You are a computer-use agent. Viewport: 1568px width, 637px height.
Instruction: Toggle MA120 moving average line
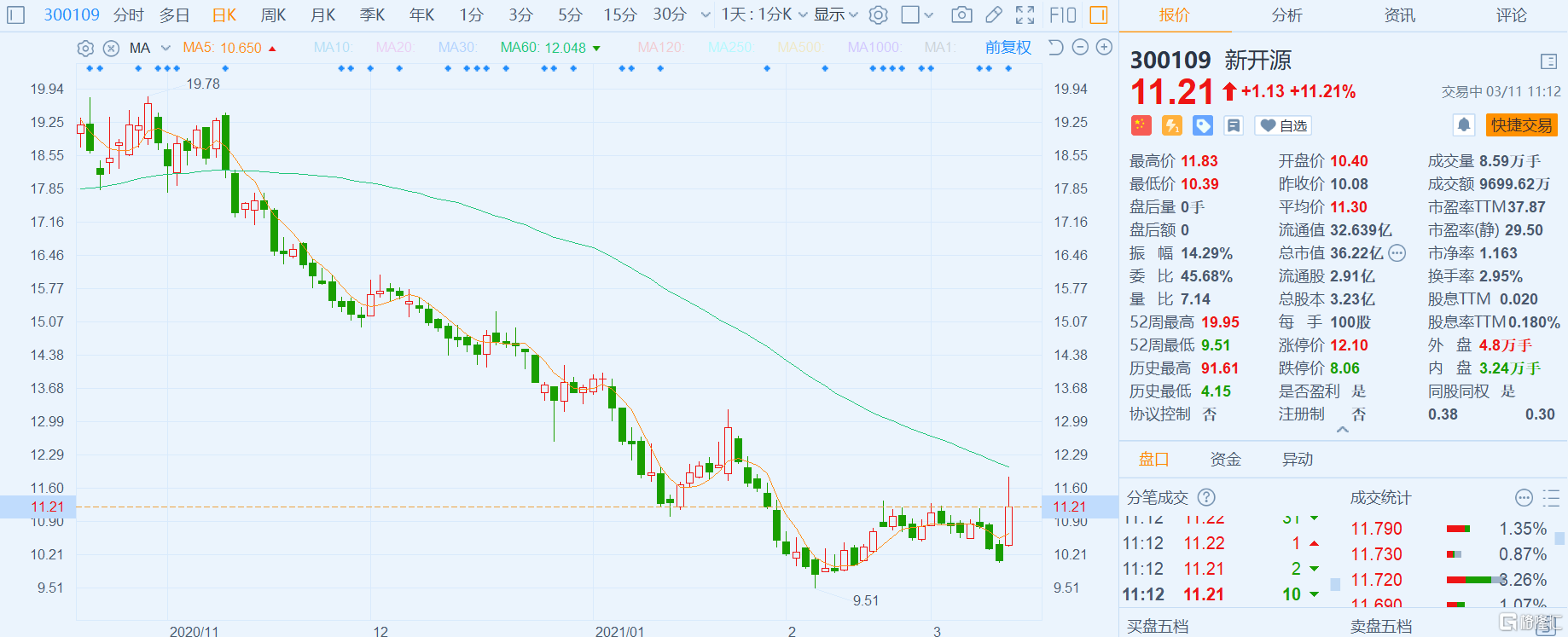pos(661,48)
